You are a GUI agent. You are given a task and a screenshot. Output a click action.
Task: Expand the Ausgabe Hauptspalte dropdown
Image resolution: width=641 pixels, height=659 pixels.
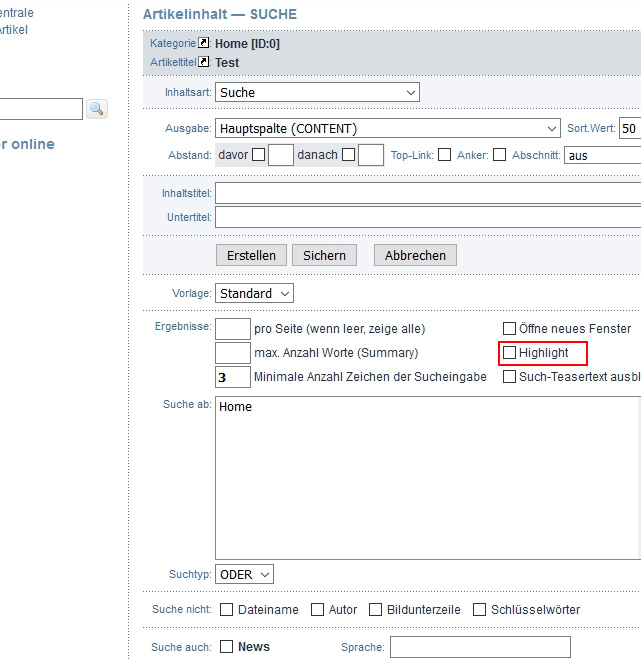tap(388, 129)
